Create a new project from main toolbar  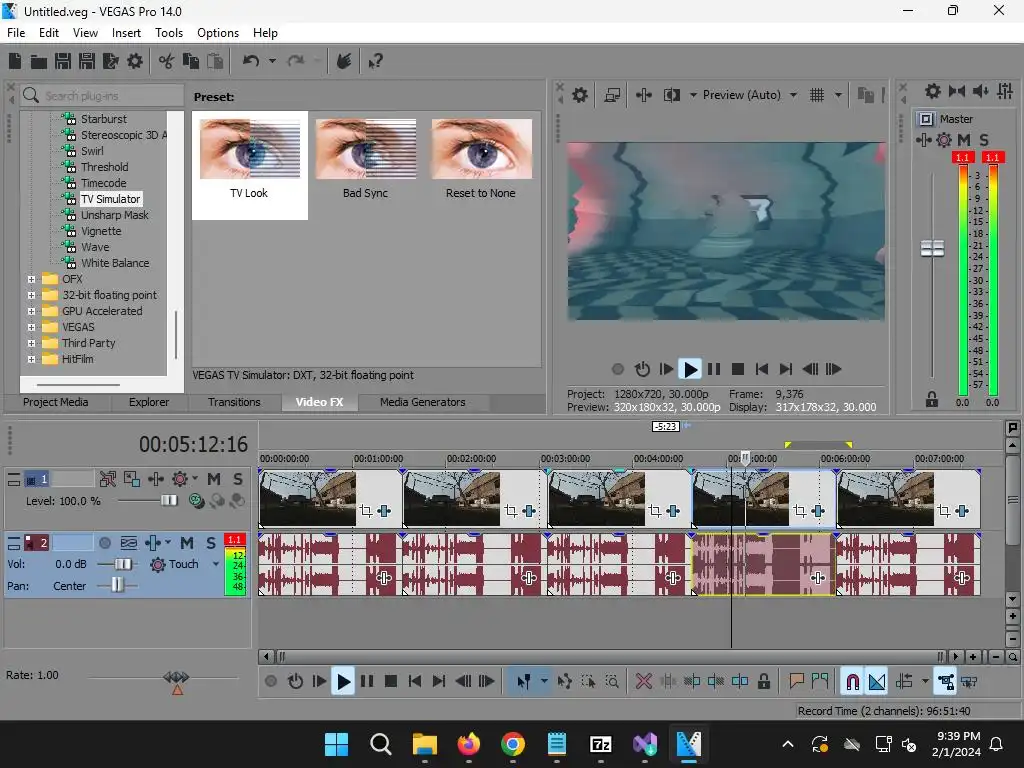pos(15,61)
